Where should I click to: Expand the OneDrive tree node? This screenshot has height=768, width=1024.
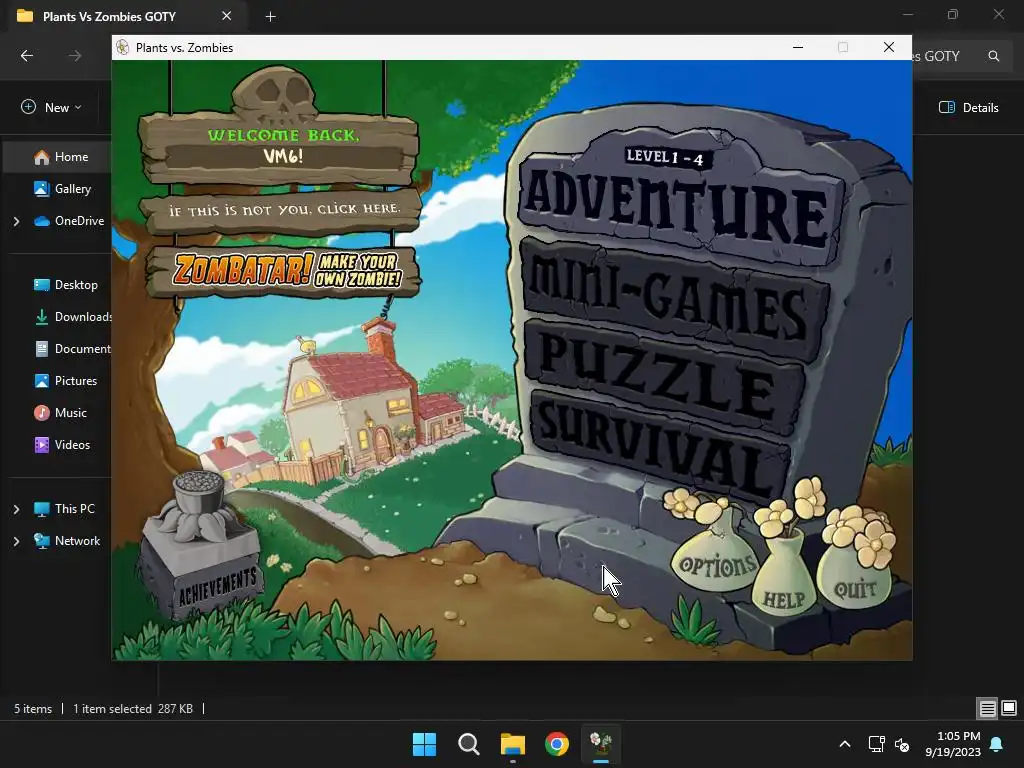[x=16, y=221]
